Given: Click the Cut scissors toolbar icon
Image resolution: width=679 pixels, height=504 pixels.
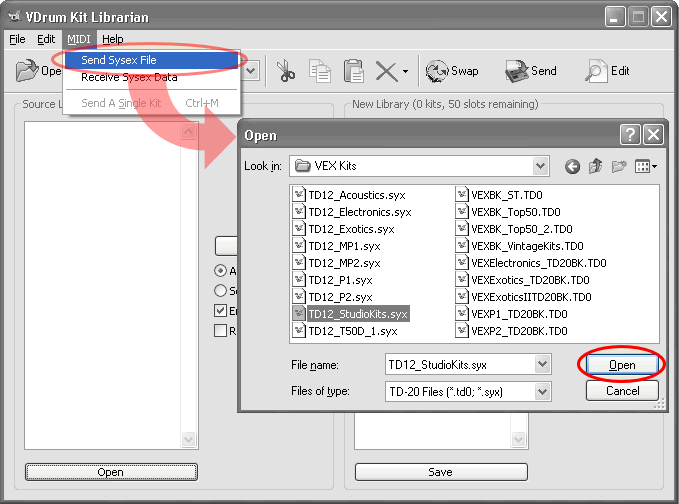Looking at the screenshot, I should [286, 71].
